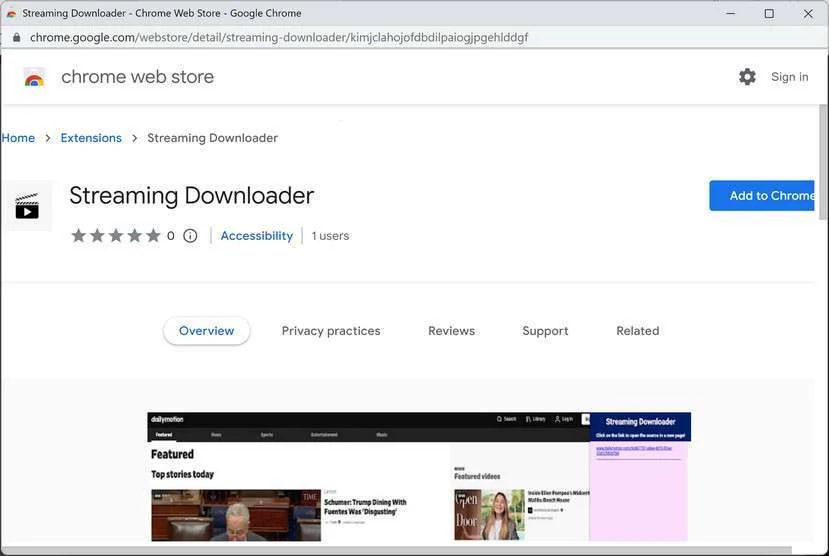Click the rating count '0'

click(170, 236)
